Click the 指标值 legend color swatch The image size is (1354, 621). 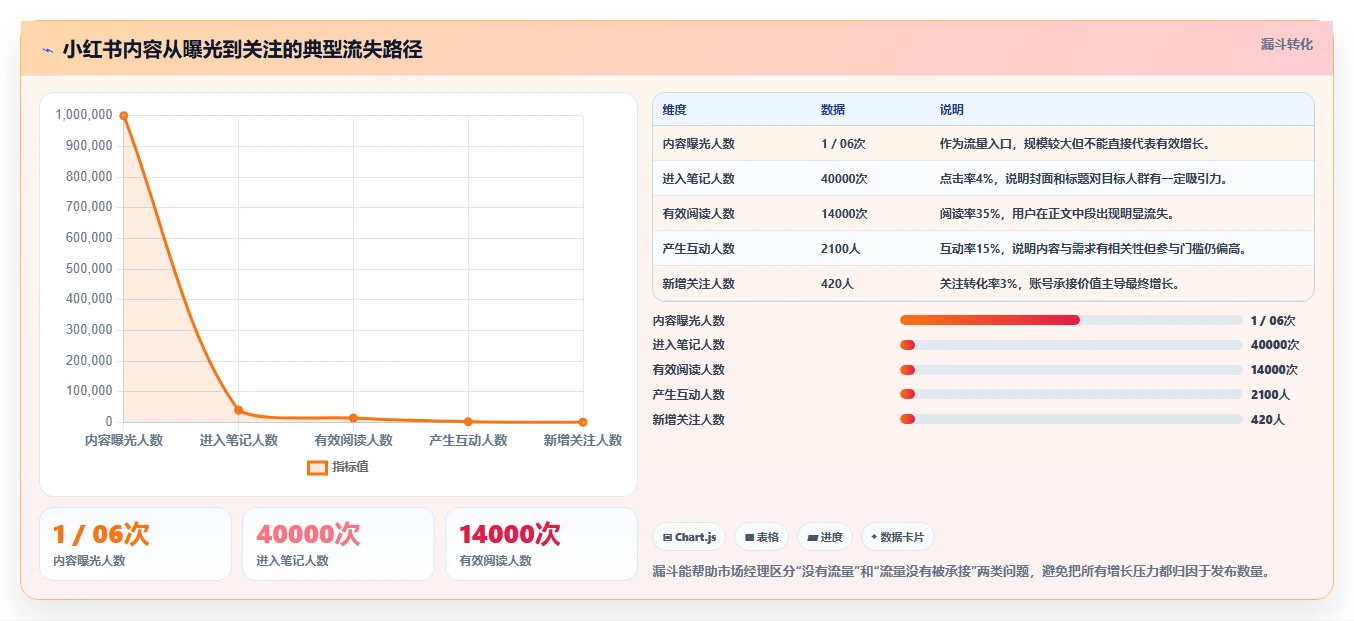[x=317, y=467]
